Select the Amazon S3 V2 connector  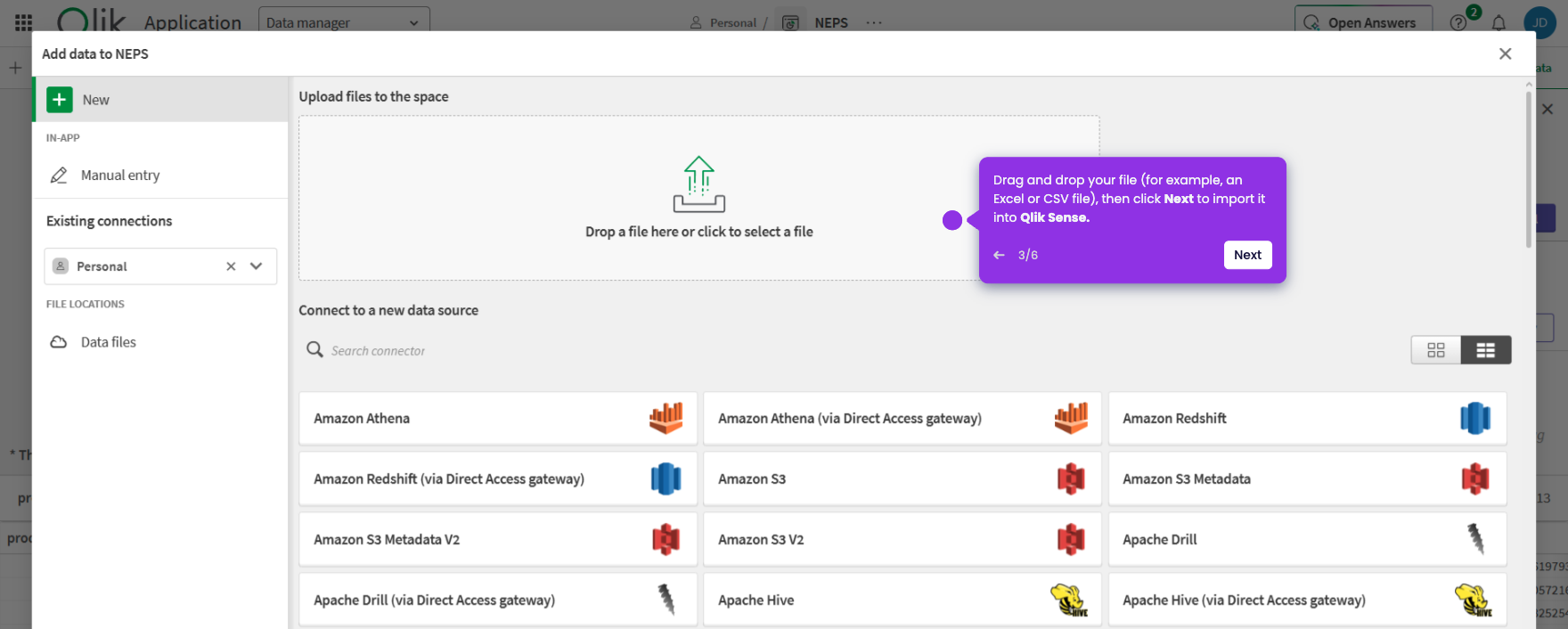click(x=902, y=539)
